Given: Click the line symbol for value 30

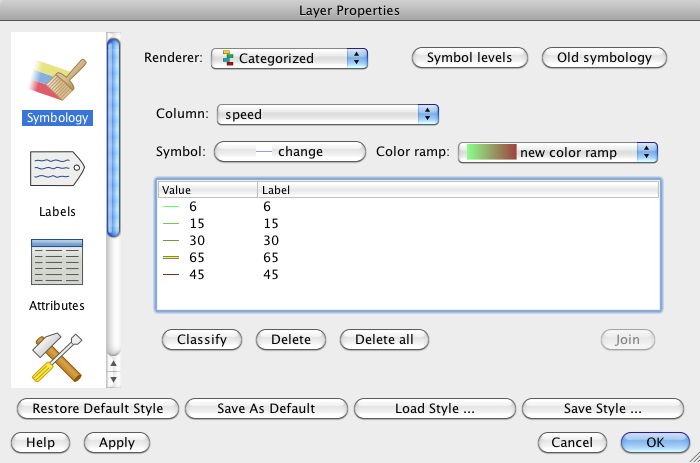Looking at the screenshot, I should point(171,241).
